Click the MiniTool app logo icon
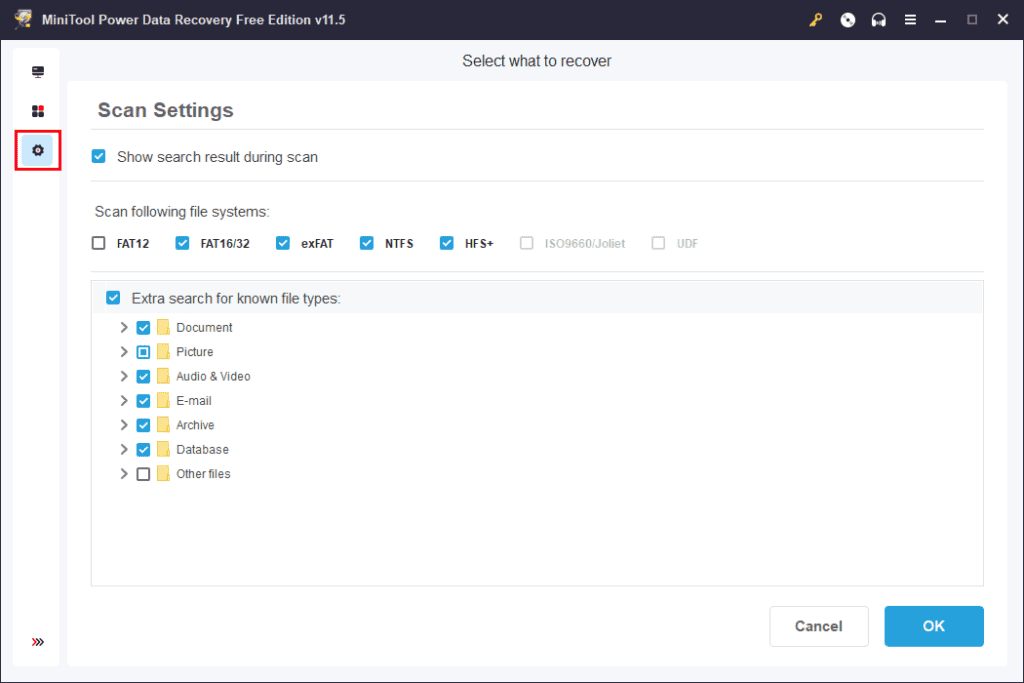 click(x=24, y=19)
